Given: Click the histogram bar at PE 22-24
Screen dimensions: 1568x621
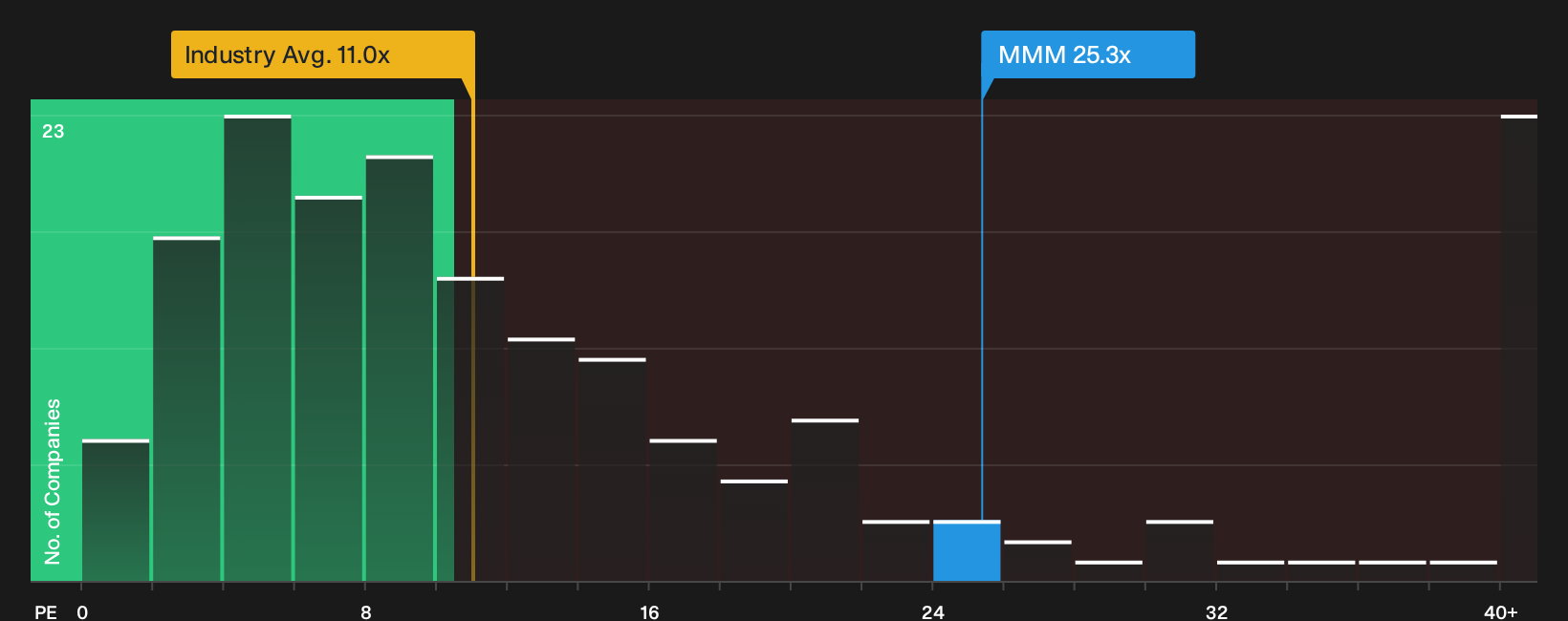Looking at the screenshot, I should pos(896,550).
